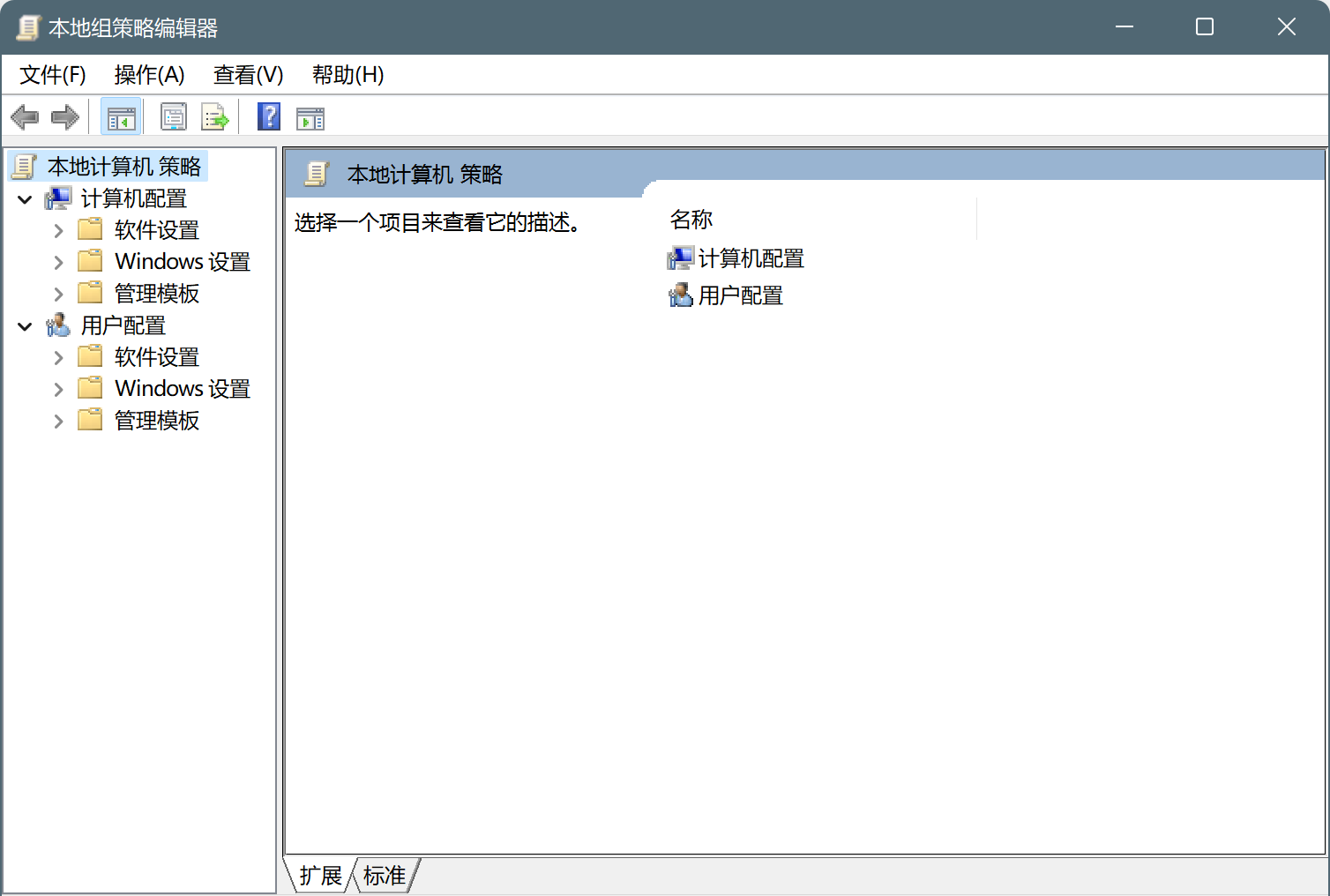
Task: Open the 操作(A) menu
Action: pos(150,75)
